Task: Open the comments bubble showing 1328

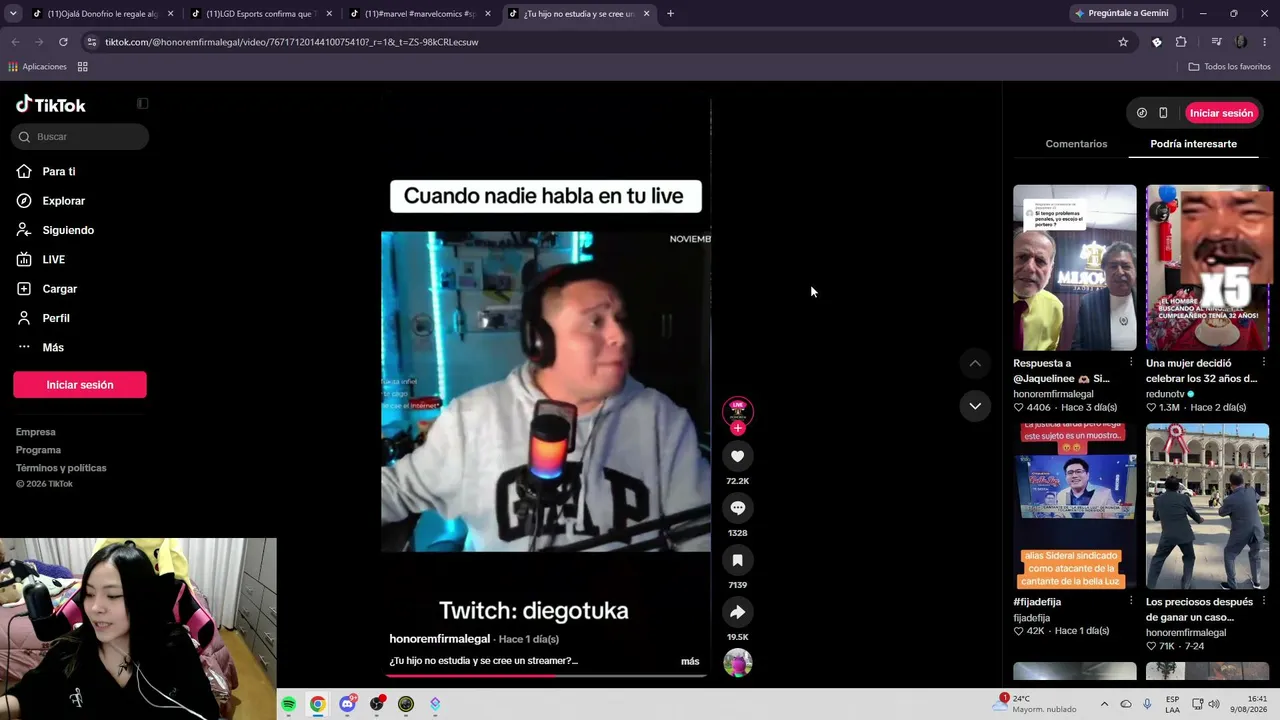Action: click(x=737, y=508)
